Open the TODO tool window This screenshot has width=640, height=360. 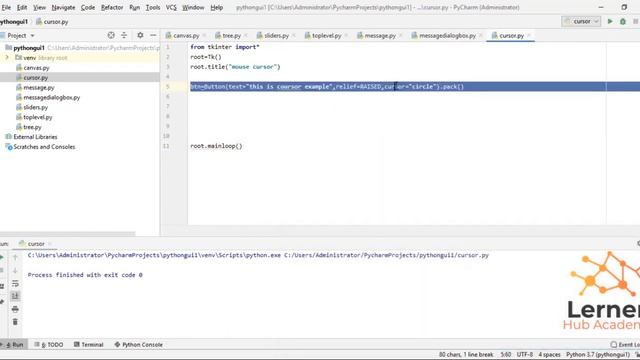[x=49, y=344]
